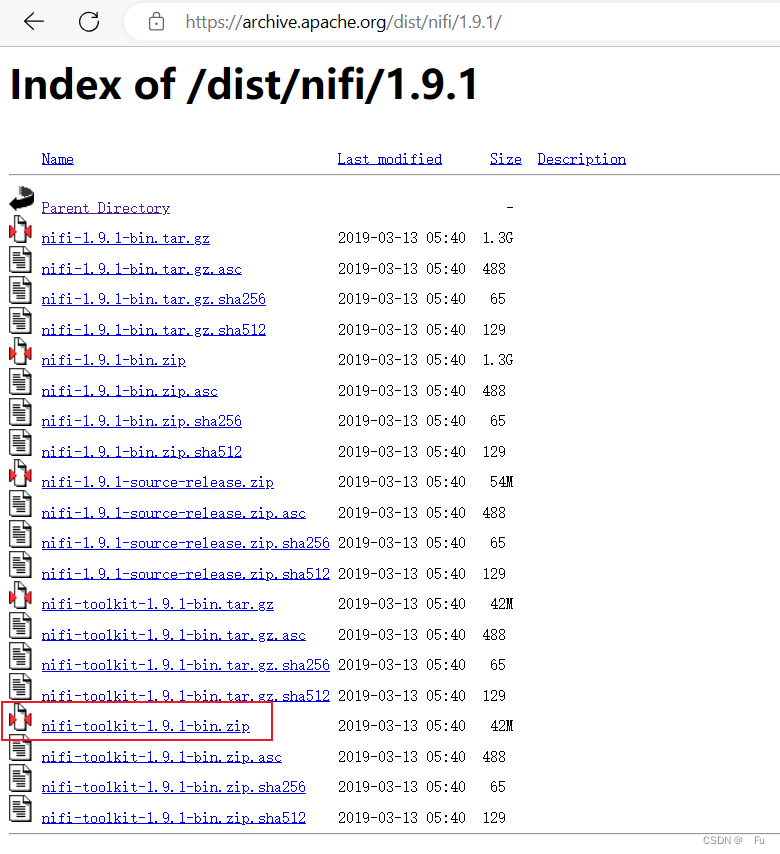Click archive icon beside nifi-1.9.1-bin.tar.gz
Image resolution: width=780 pixels, height=854 pixels.
(20, 229)
